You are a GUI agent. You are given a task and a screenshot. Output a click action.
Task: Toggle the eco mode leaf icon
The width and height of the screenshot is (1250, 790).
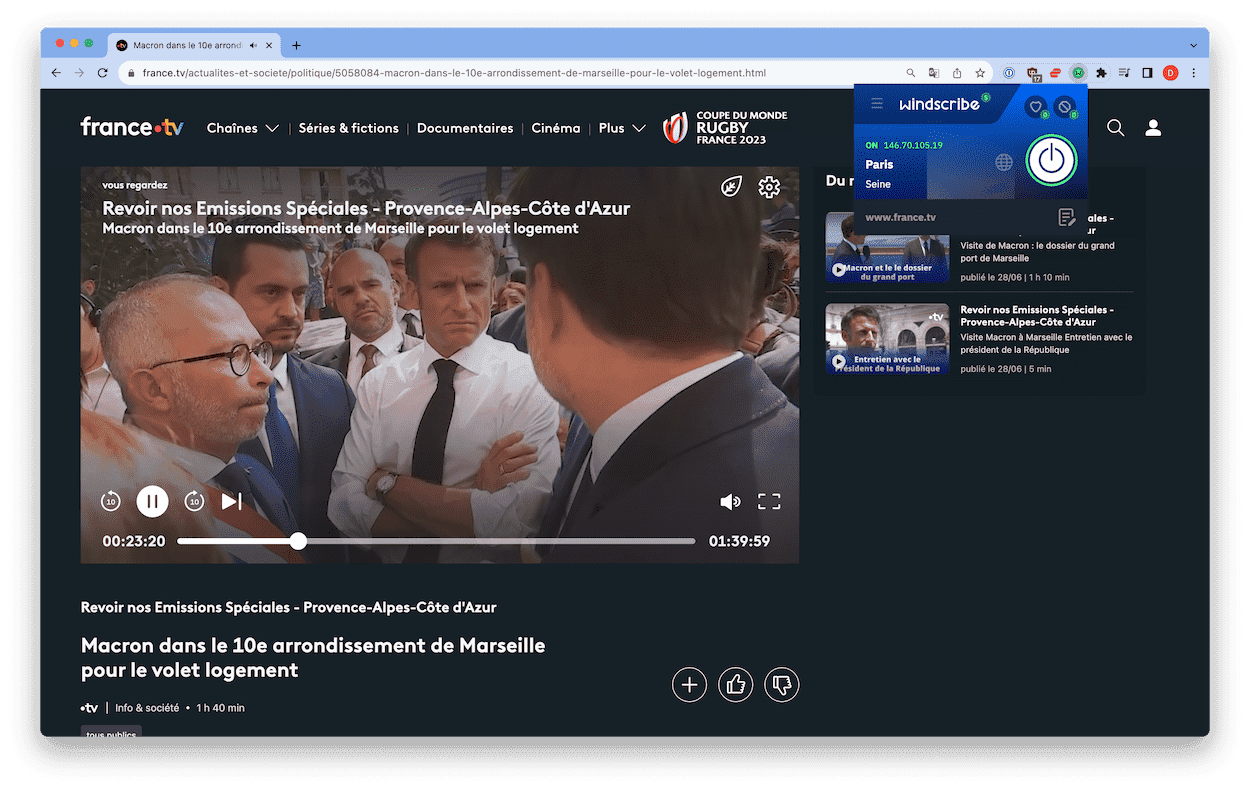coord(731,187)
